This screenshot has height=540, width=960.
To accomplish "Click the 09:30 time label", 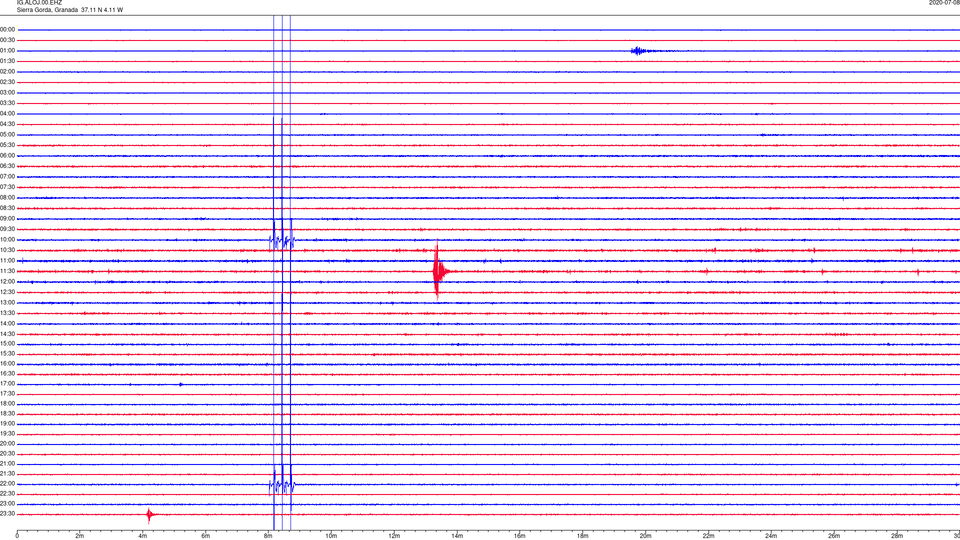I will click(x=8, y=229).
